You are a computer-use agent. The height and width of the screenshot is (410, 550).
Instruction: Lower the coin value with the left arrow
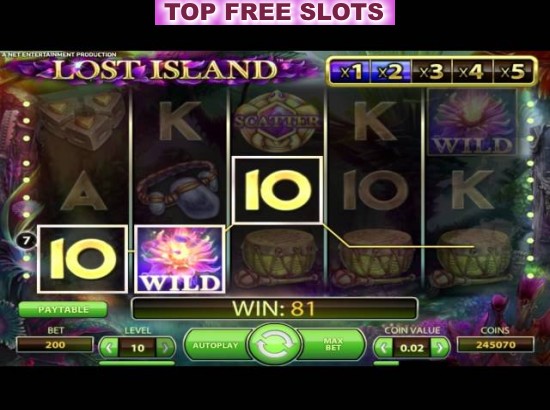pyautogui.click(x=383, y=348)
